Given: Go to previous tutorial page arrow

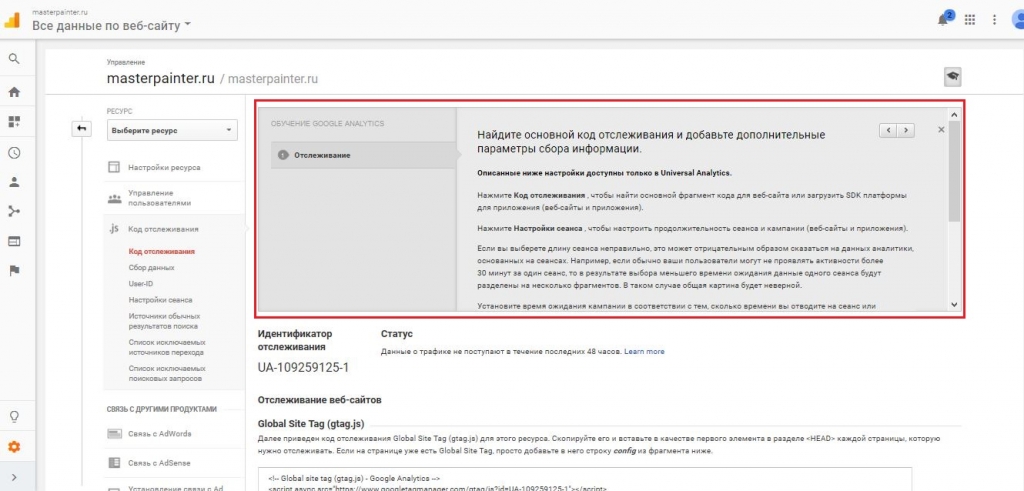Looking at the screenshot, I should pos(888,130).
